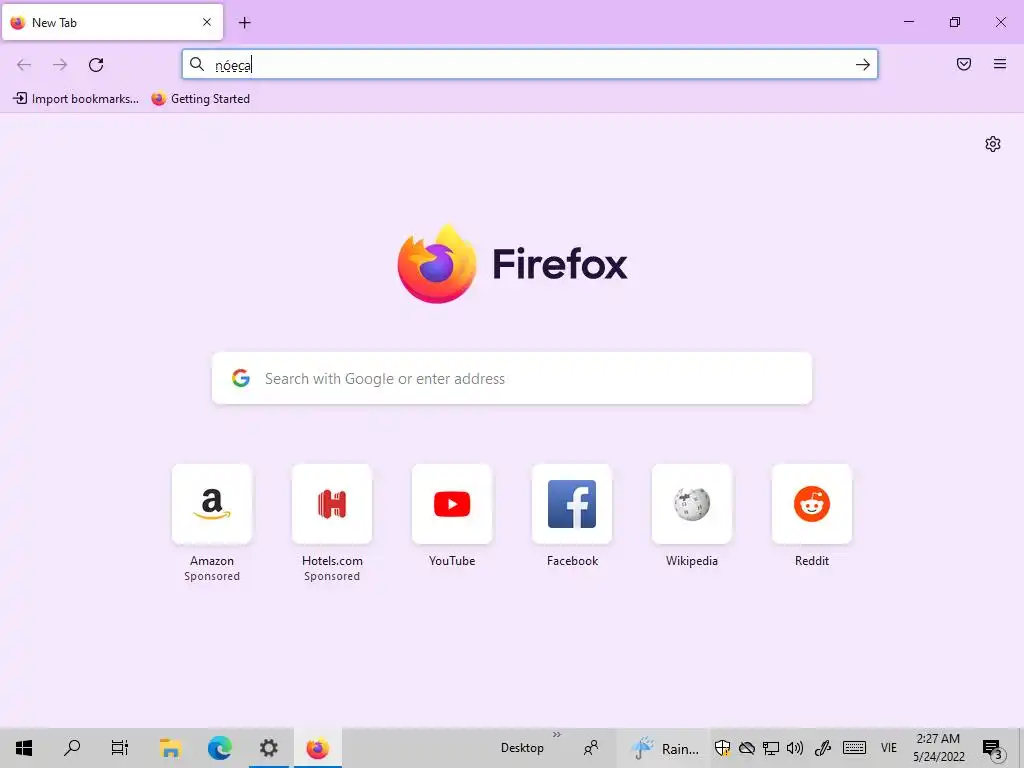This screenshot has height=768, width=1024.
Task: Open the touch keyboard tray icon
Action: [854, 748]
